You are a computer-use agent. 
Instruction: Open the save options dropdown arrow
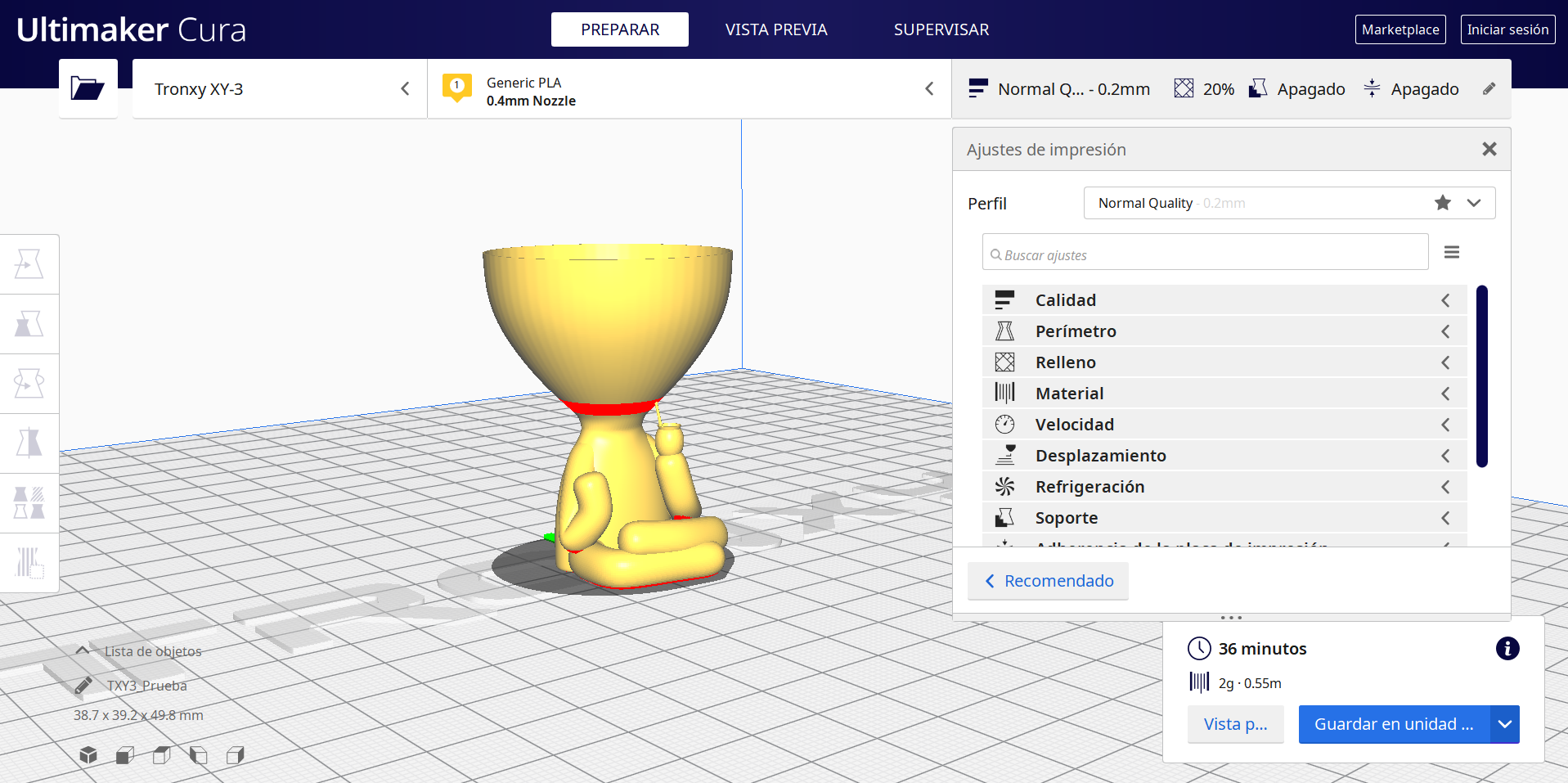point(1505,724)
